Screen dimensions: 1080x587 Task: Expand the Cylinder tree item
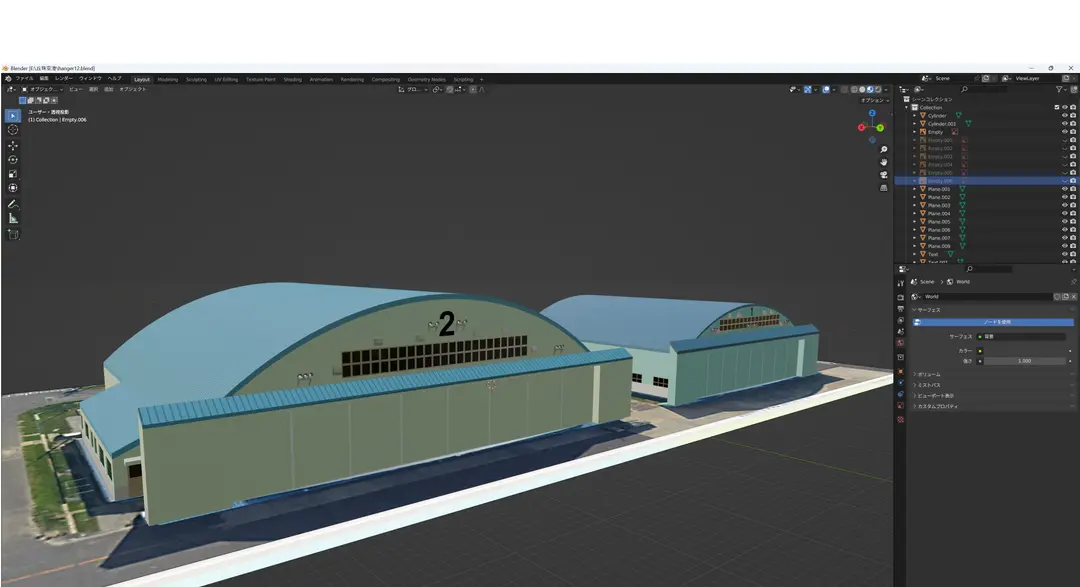tap(915, 116)
